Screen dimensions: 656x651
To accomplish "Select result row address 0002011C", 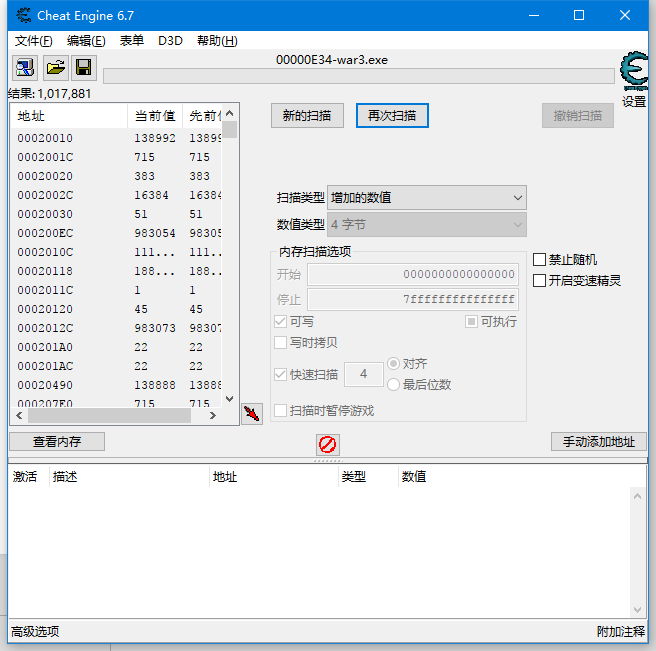I will [x=116, y=290].
